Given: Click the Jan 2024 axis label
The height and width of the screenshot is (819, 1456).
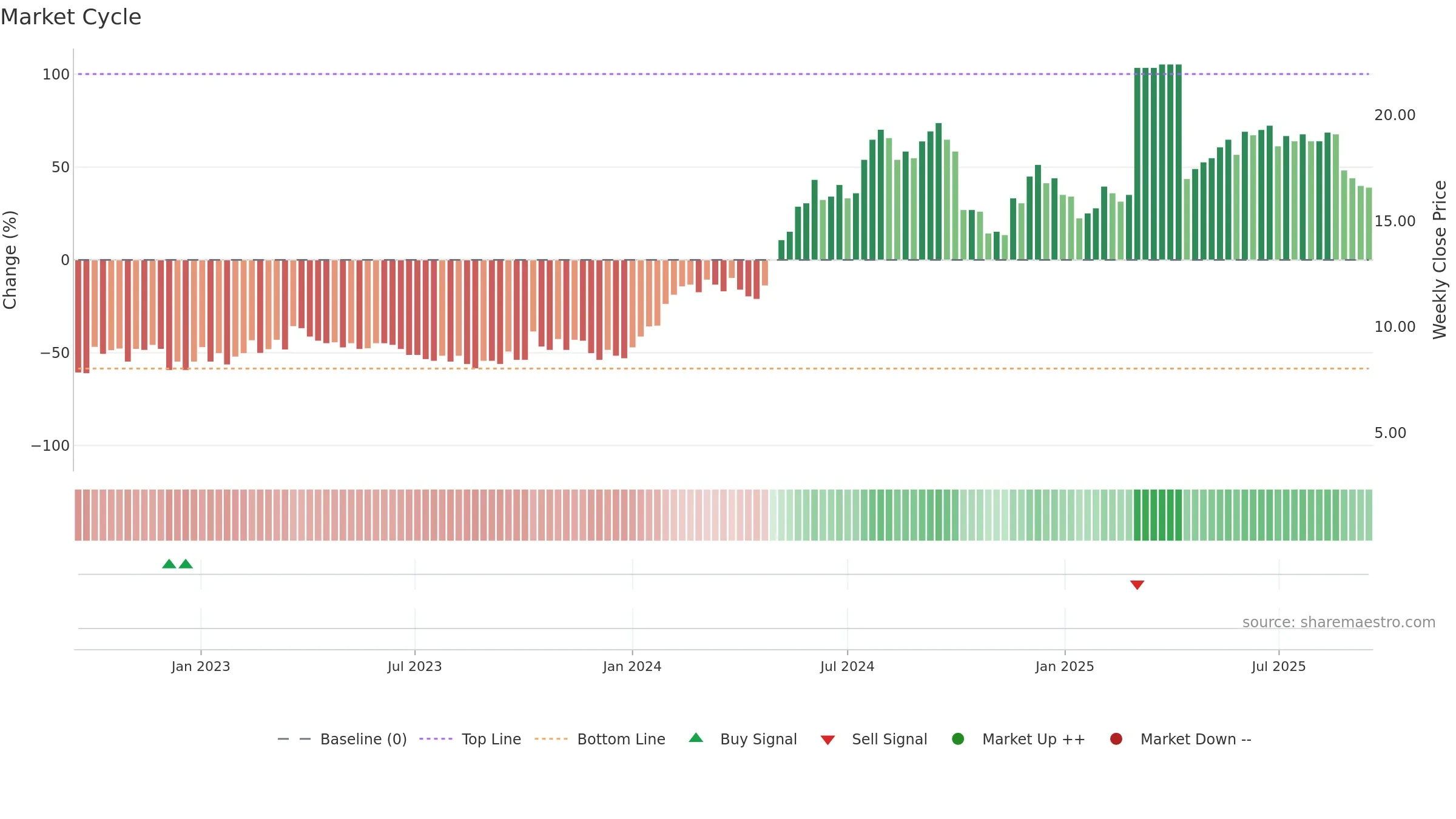Looking at the screenshot, I should pos(632,667).
